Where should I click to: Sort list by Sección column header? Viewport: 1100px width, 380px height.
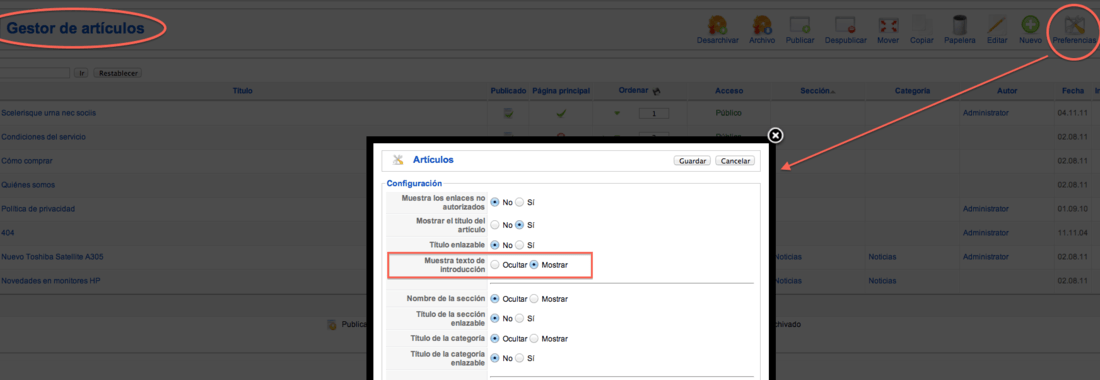[814, 91]
